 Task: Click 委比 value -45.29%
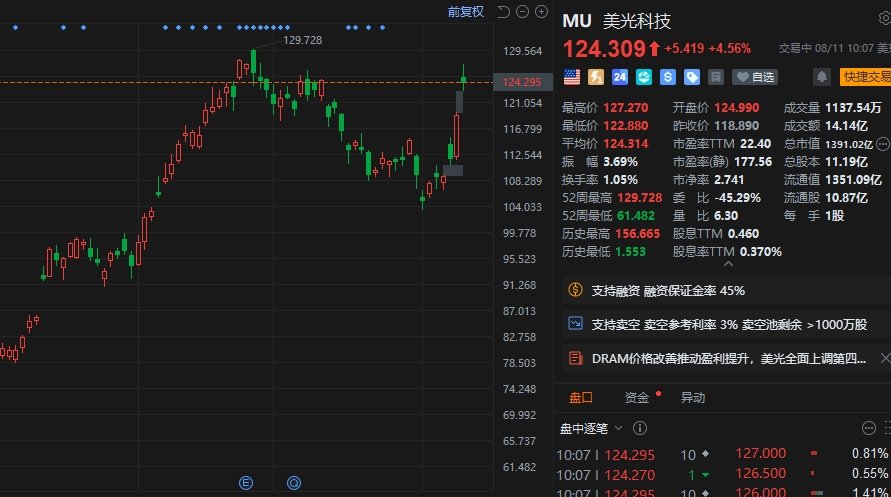[x=738, y=198]
